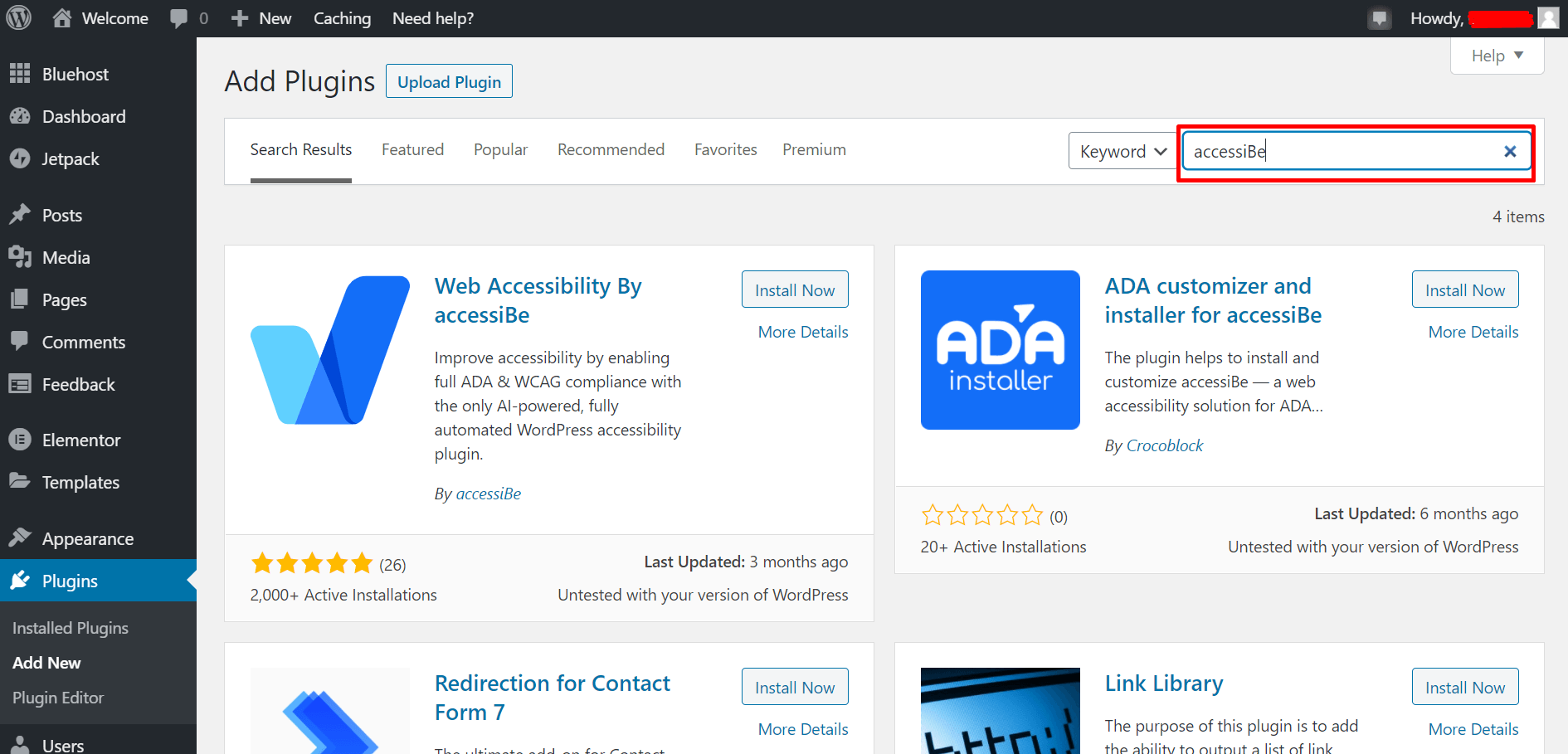The image size is (1568, 754).
Task: Install Web Accessibility By accessiBe plugin
Action: [795, 289]
